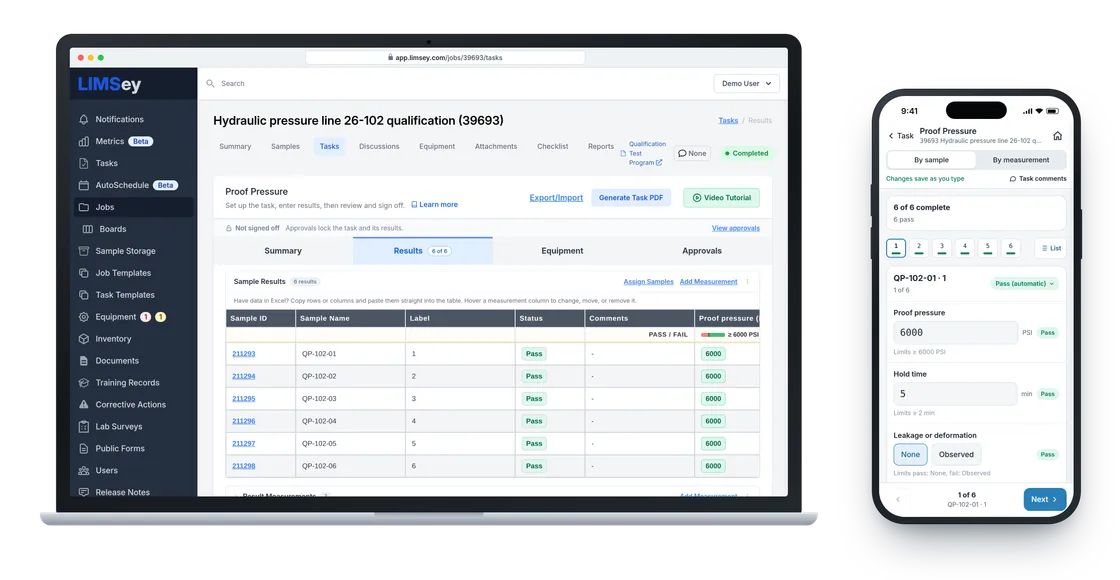
Task: Switch to the Checklist job tab
Action: click(552, 146)
